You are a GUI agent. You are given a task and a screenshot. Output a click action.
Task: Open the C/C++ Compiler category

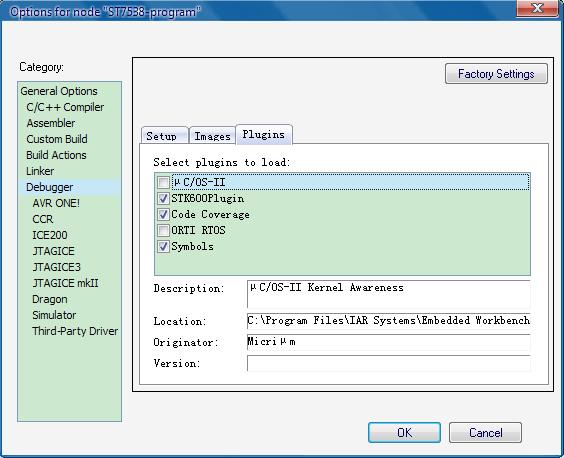click(65, 107)
